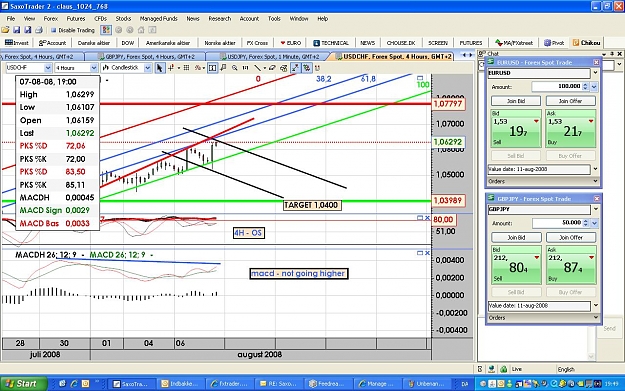Image resolution: width=625 pixels, height=391 pixels.
Task: Click the print icon in toolbar
Action: click(39, 30)
